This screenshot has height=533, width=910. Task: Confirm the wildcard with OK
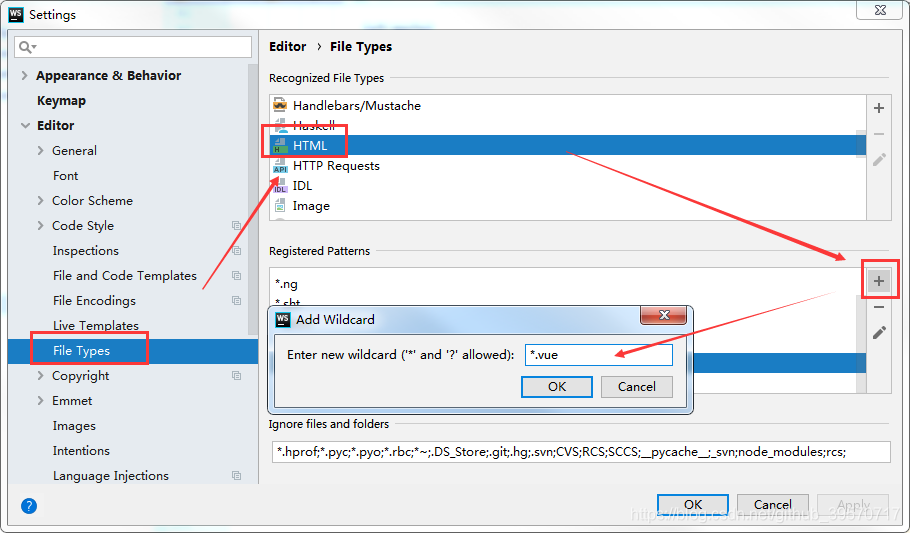(x=557, y=387)
